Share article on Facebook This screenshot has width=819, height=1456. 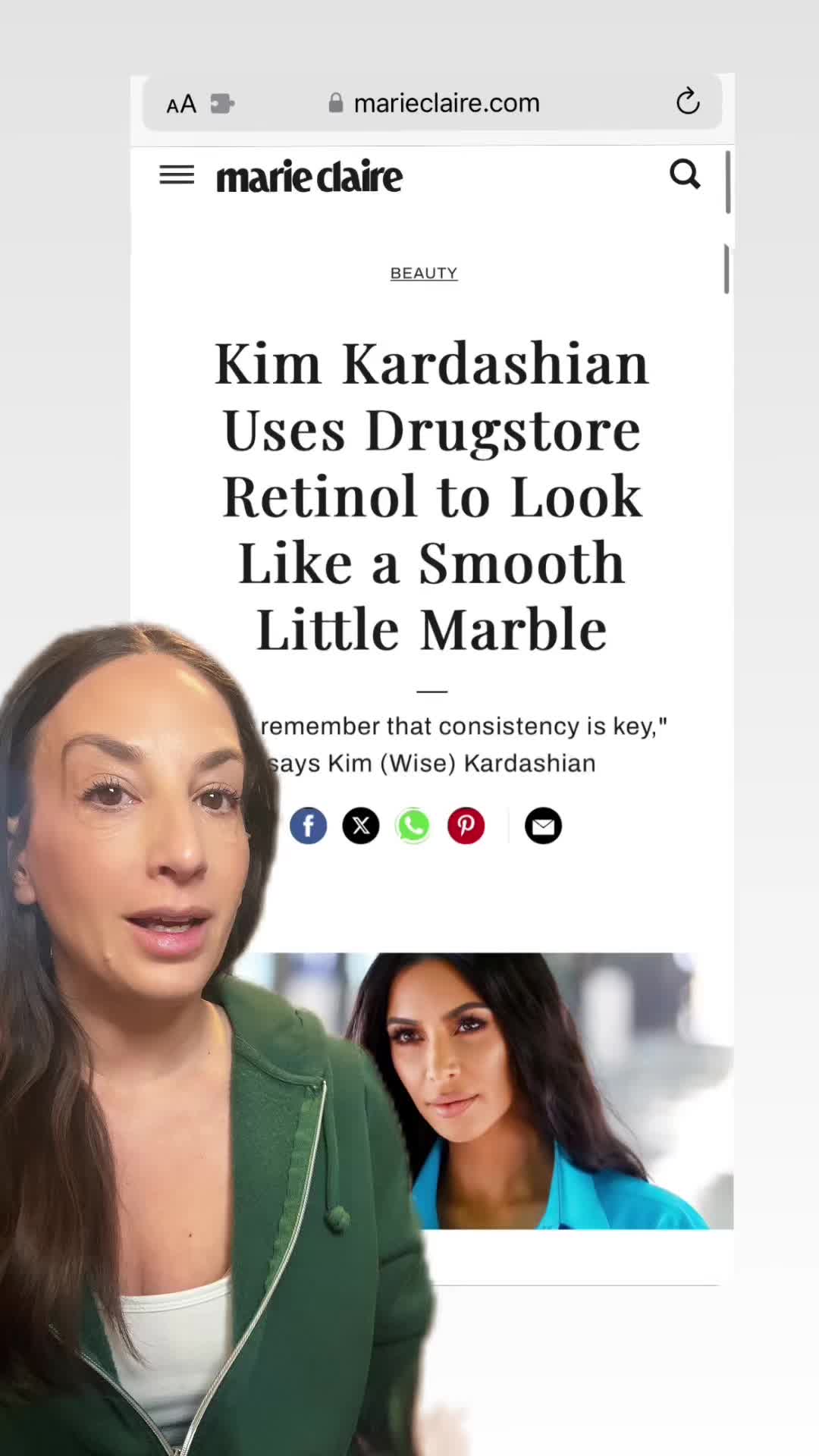tap(308, 826)
